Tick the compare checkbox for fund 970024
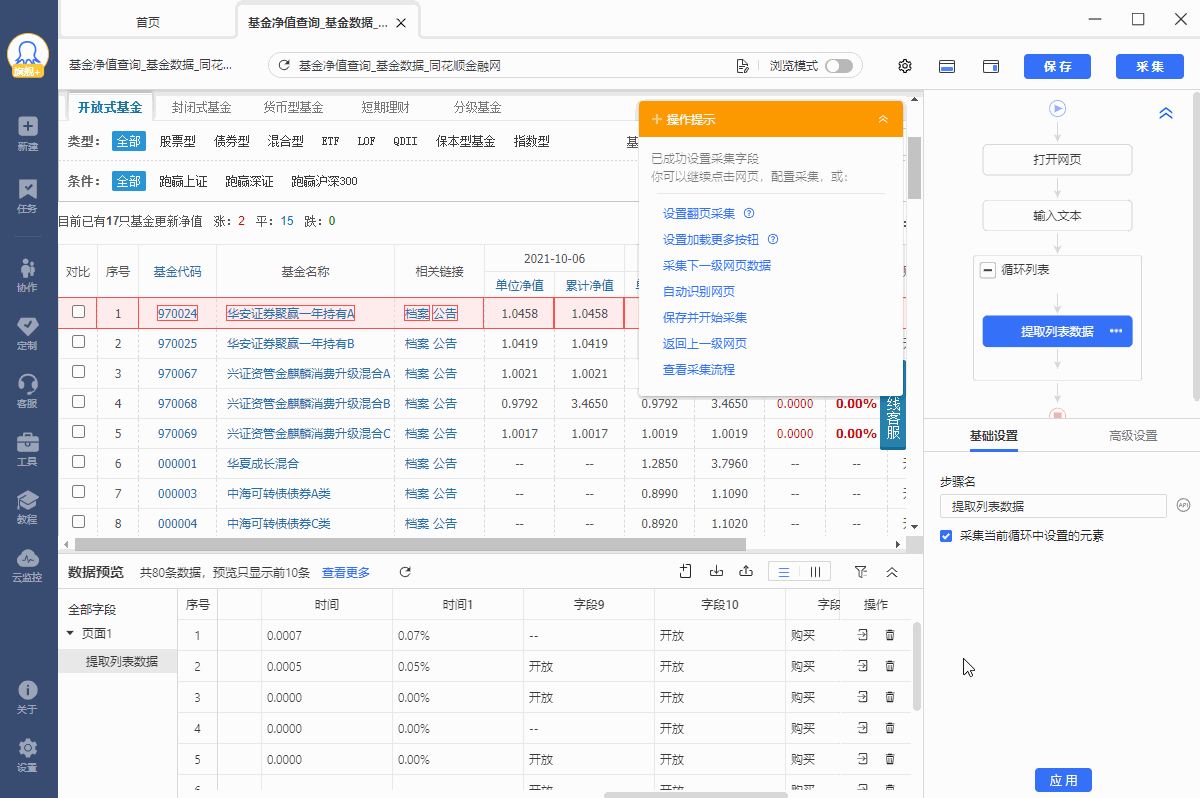Image resolution: width=1200 pixels, height=798 pixels. pos(78,312)
